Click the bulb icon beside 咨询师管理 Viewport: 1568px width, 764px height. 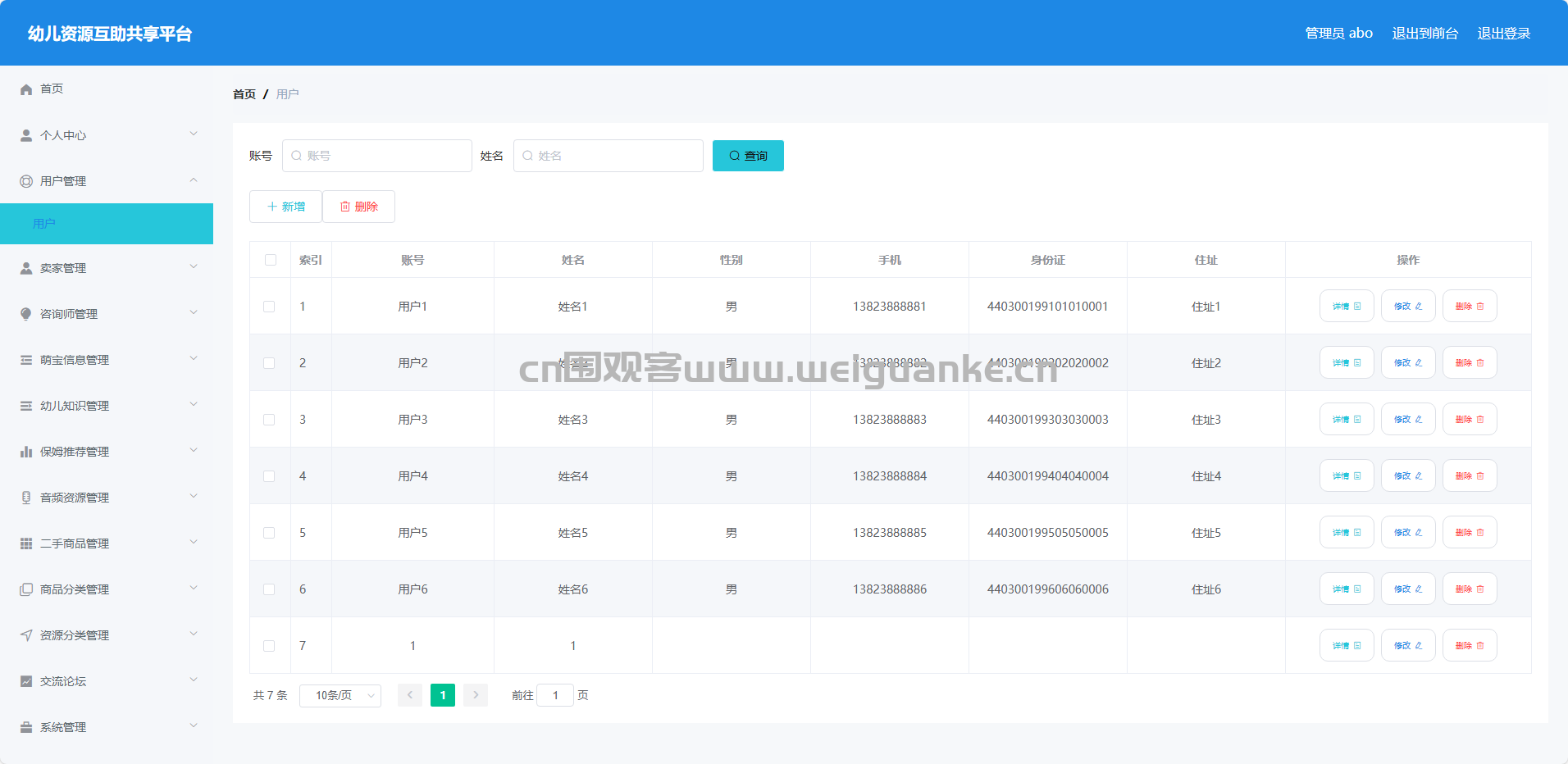[26, 314]
